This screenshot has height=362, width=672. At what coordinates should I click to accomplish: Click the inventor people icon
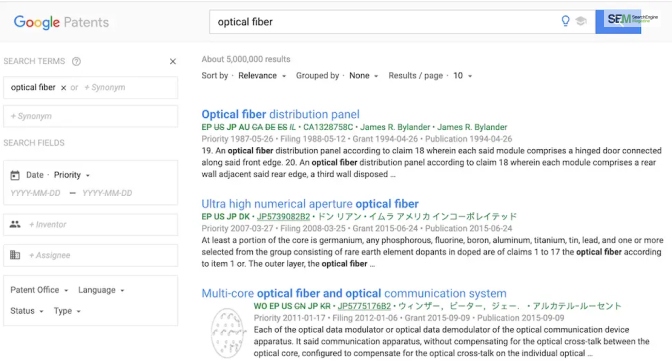(15, 224)
